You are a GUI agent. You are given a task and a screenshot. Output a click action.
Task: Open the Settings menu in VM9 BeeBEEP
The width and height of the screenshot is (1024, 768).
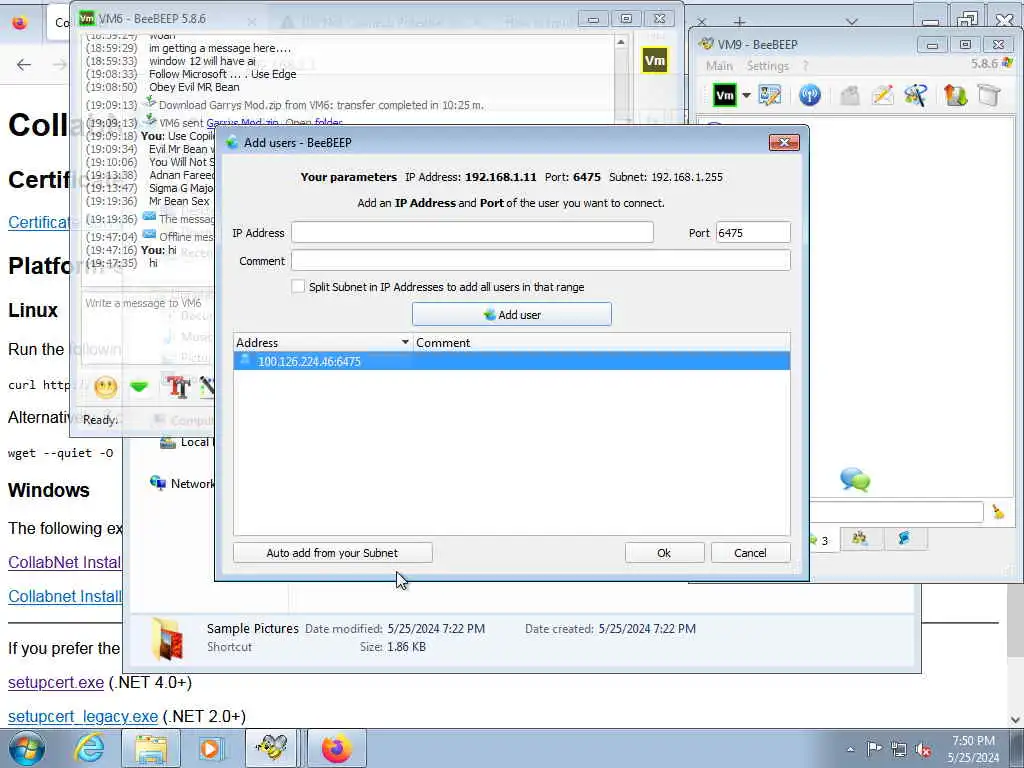tap(768, 66)
